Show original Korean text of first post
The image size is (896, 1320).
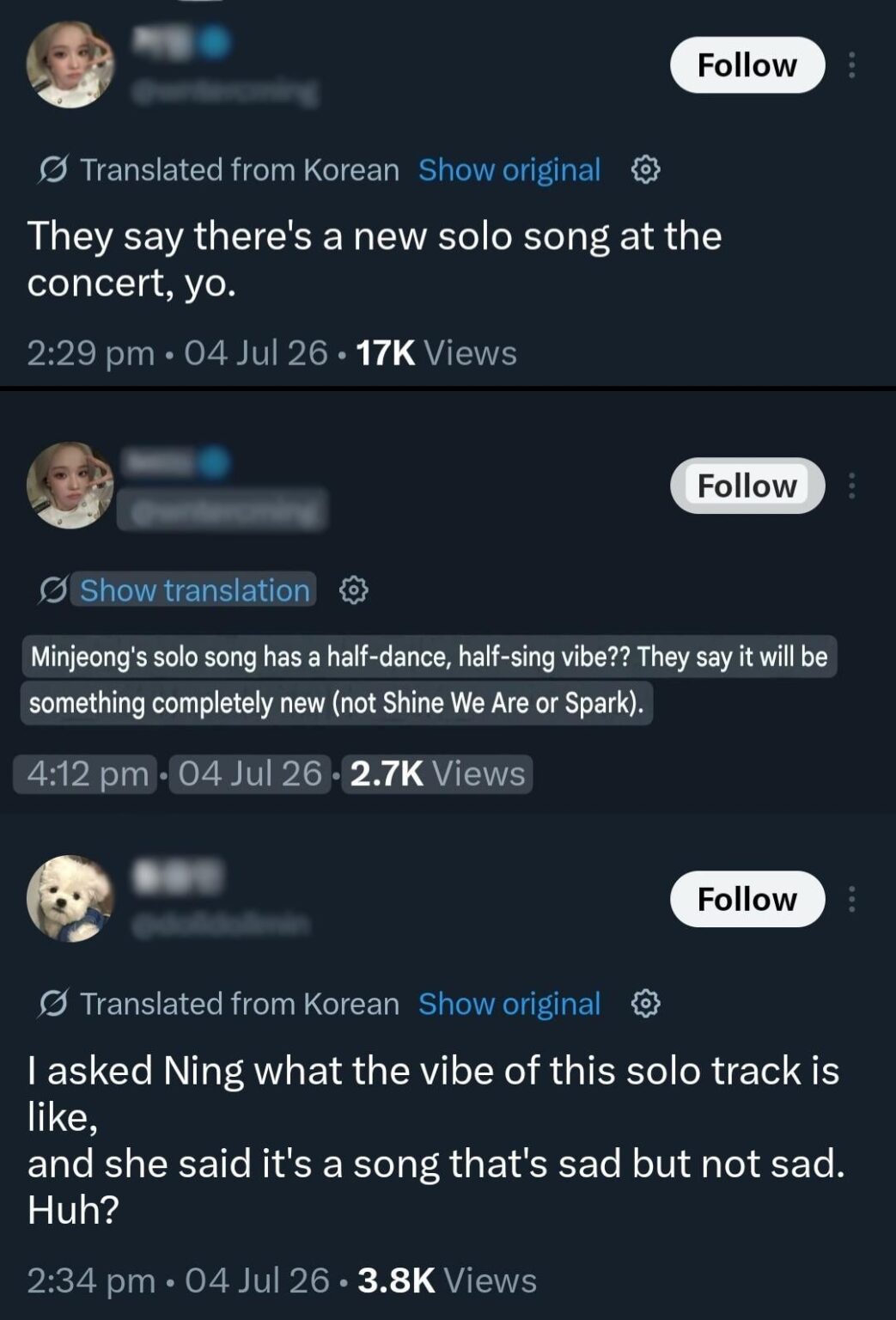[x=509, y=170]
